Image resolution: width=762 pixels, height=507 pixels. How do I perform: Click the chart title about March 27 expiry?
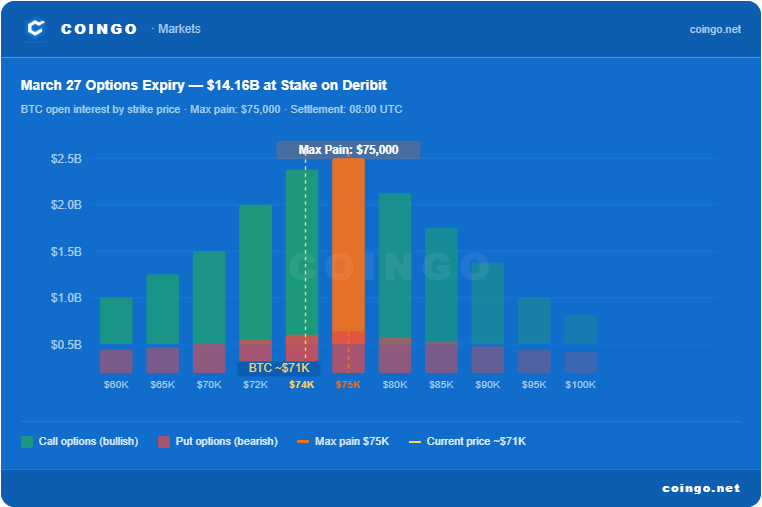[203, 85]
